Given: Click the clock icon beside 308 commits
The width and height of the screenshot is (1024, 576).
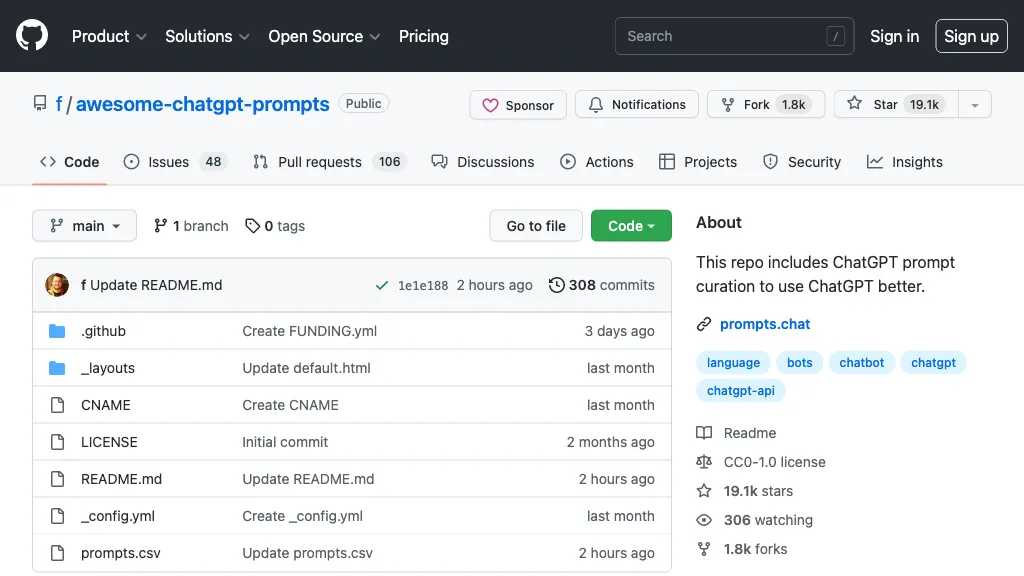Looking at the screenshot, I should click(557, 284).
